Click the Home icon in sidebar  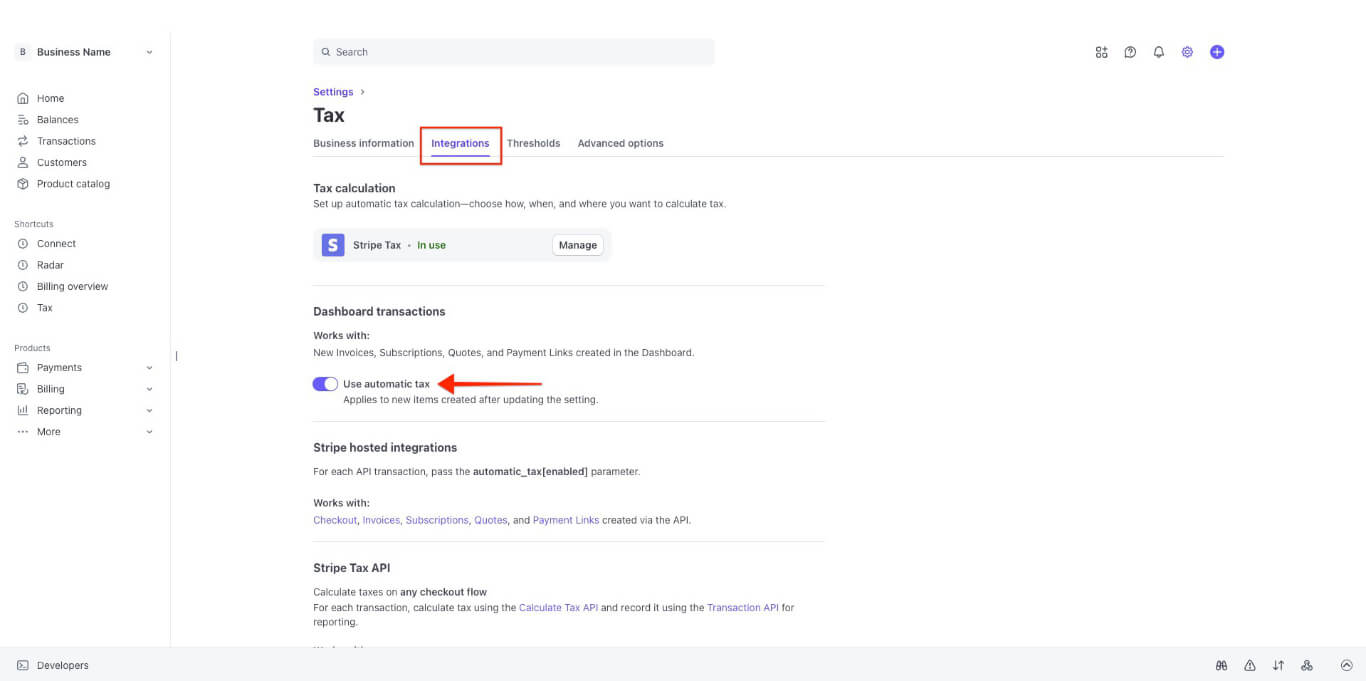(23, 98)
